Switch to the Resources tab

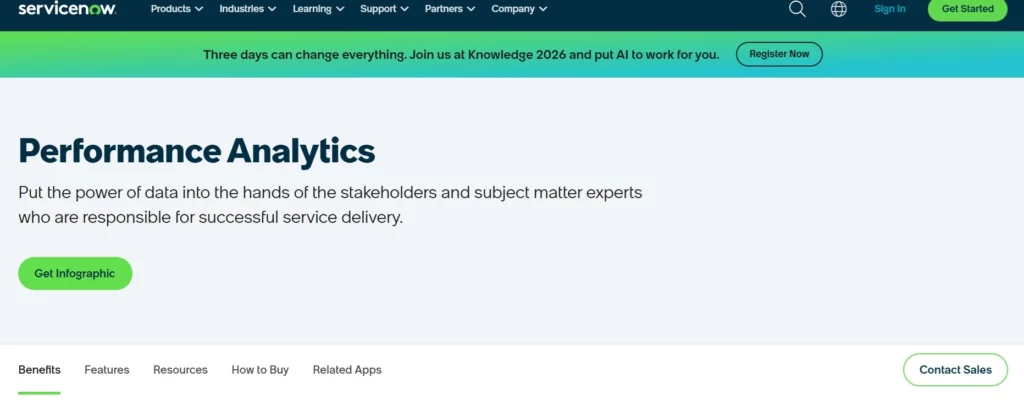pyautogui.click(x=180, y=370)
